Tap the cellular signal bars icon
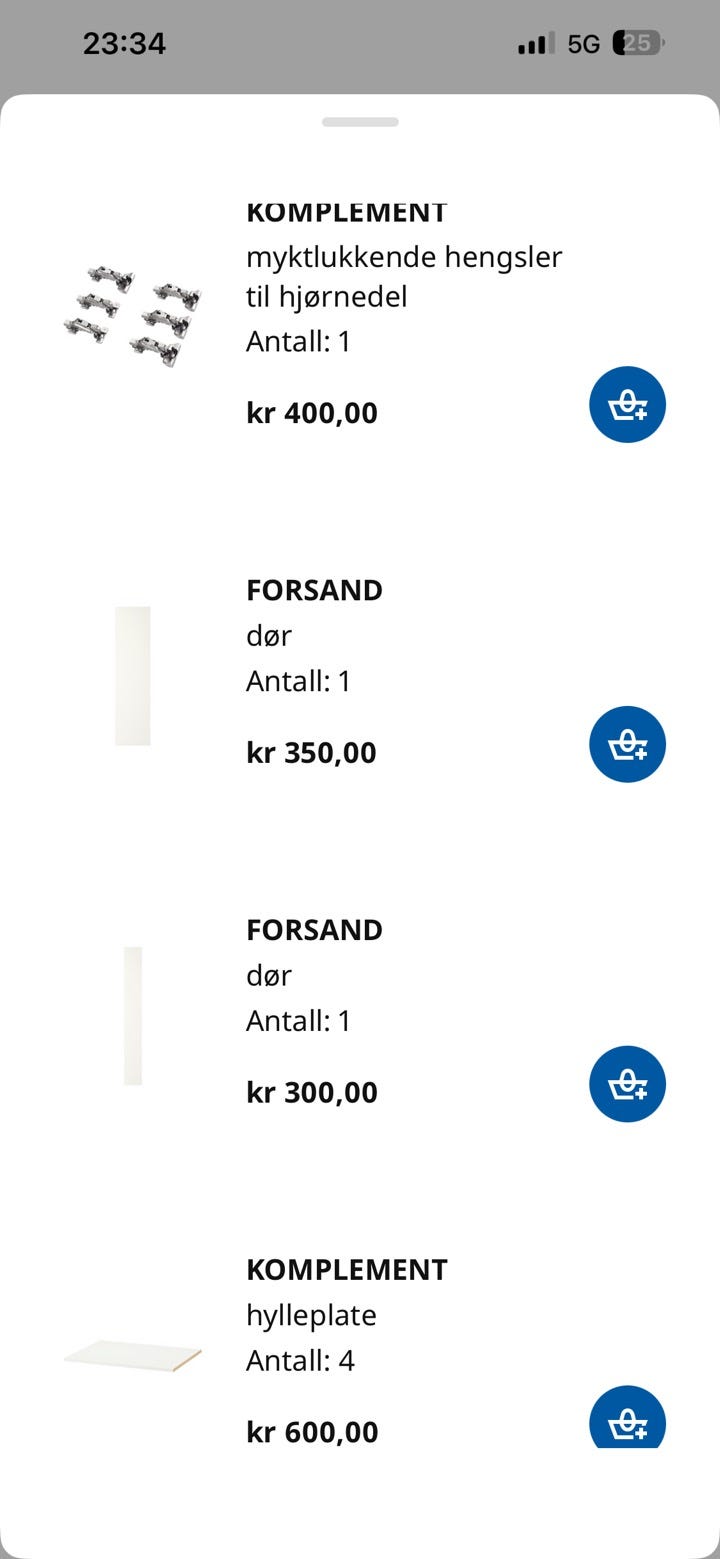Image resolution: width=720 pixels, height=1559 pixels. [x=536, y=44]
